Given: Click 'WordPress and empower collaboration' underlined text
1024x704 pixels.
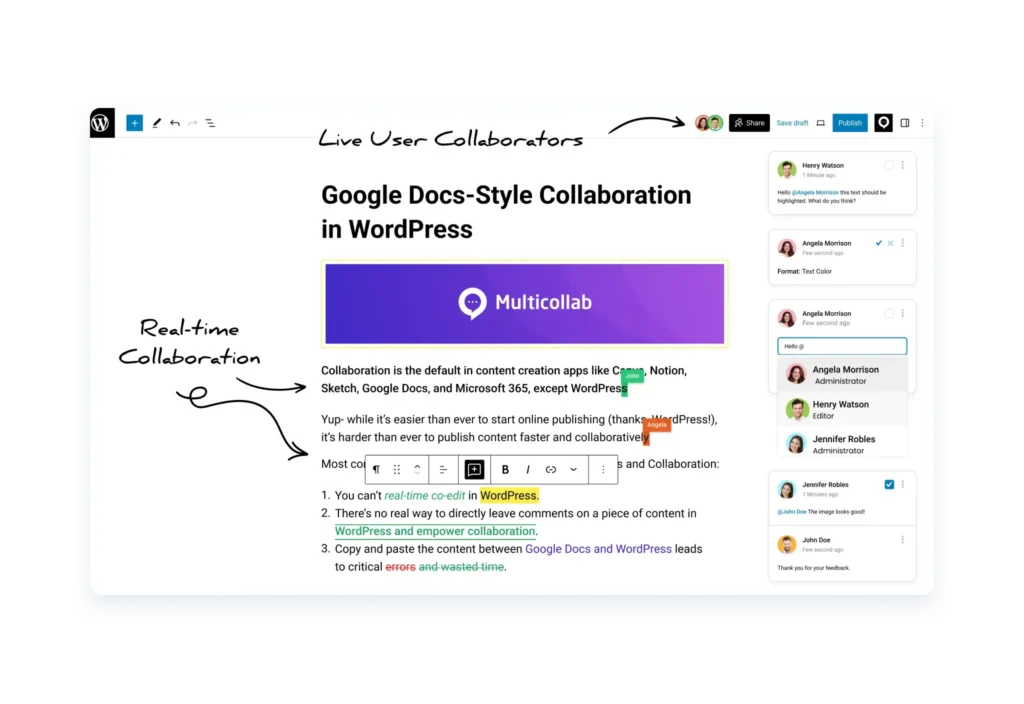Looking at the screenshot, I should click(435, 532).
